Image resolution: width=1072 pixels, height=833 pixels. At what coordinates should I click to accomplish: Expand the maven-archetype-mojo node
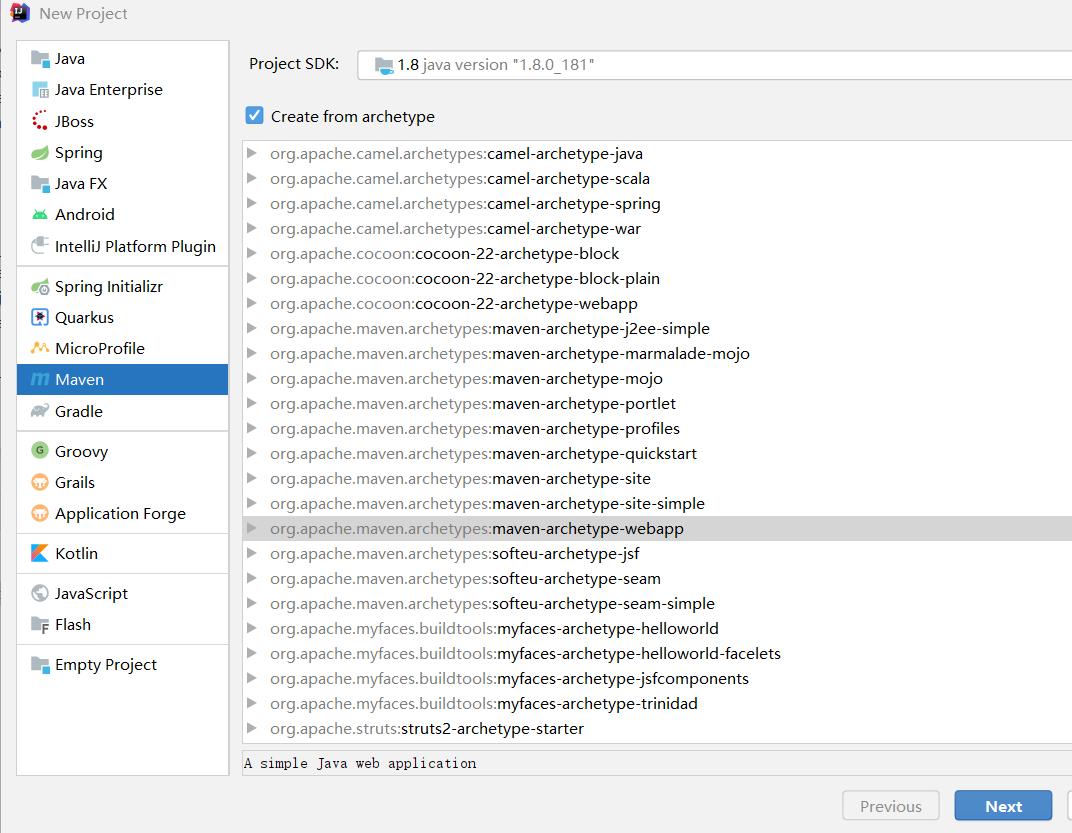[x=252, y=378]
